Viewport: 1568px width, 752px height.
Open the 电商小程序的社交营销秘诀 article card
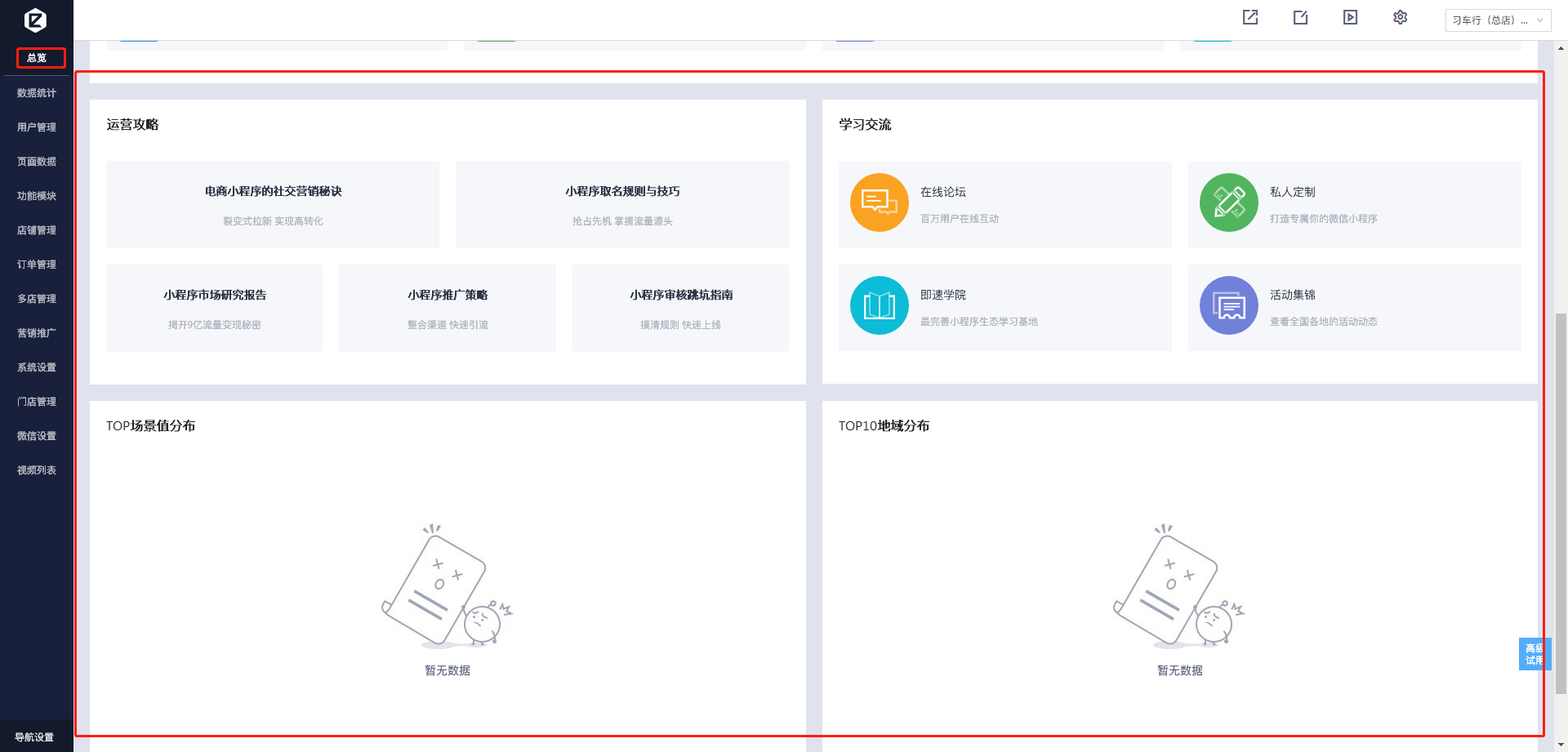(273, 204)
